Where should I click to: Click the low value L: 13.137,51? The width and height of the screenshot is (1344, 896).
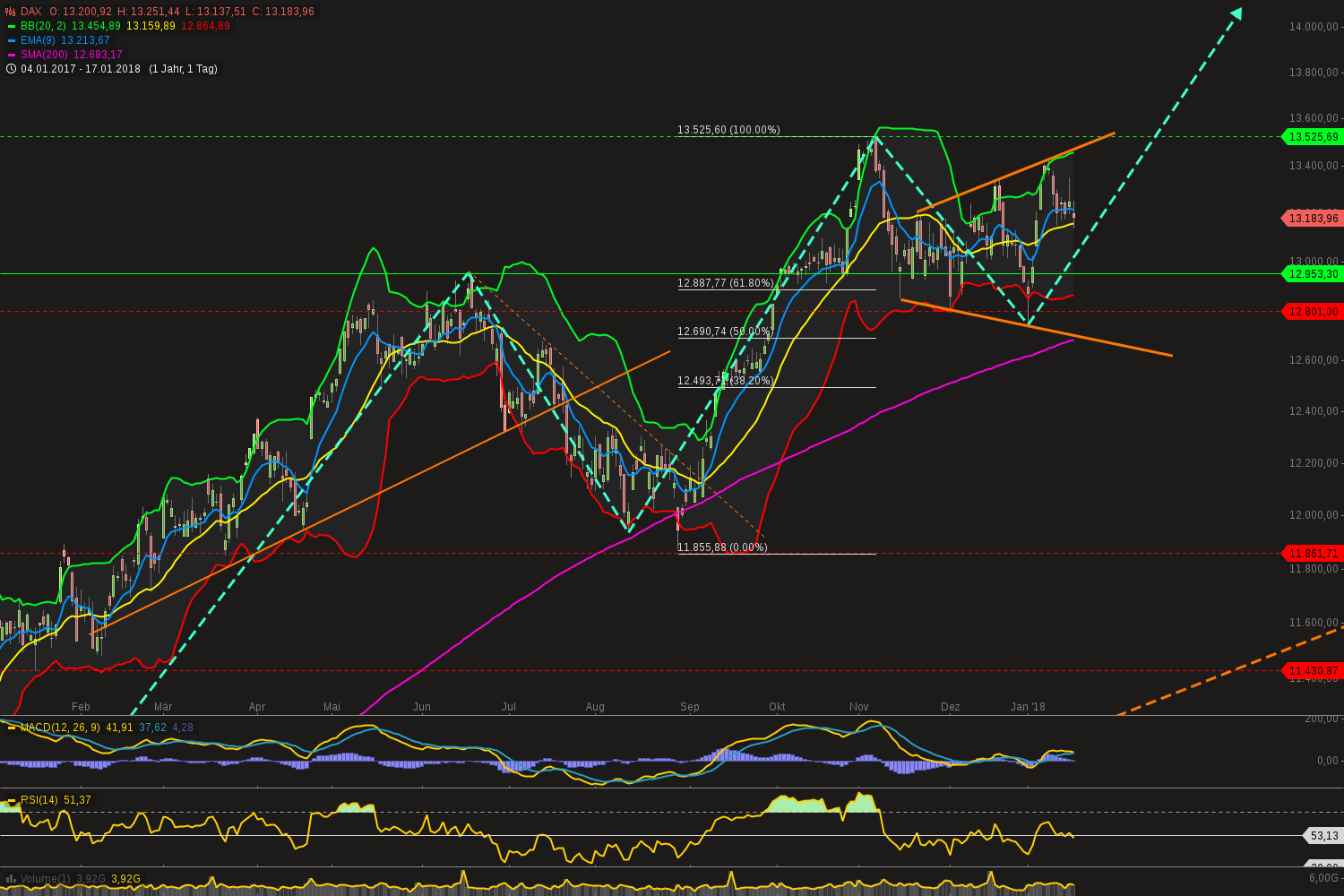(215, 12)
